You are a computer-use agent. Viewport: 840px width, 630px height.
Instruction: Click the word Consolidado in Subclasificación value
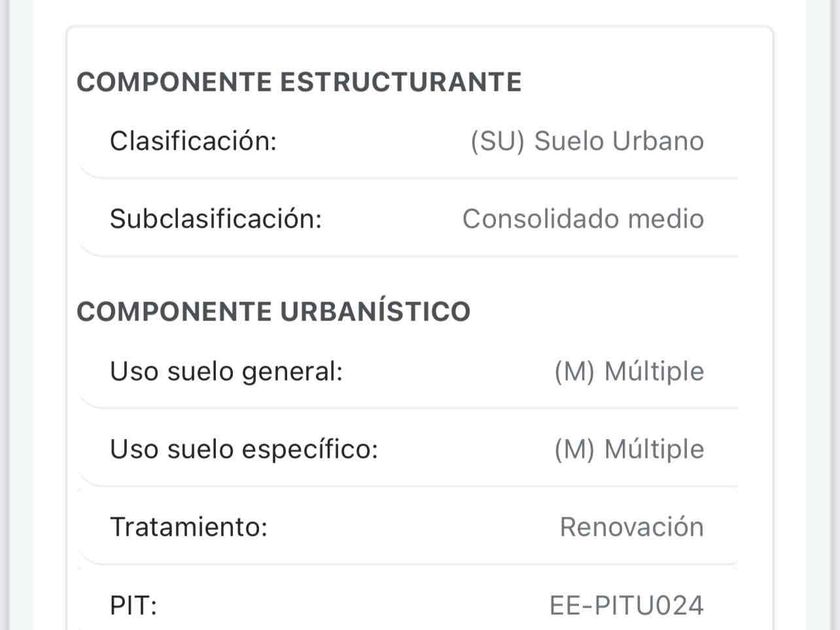click(540, 219)
